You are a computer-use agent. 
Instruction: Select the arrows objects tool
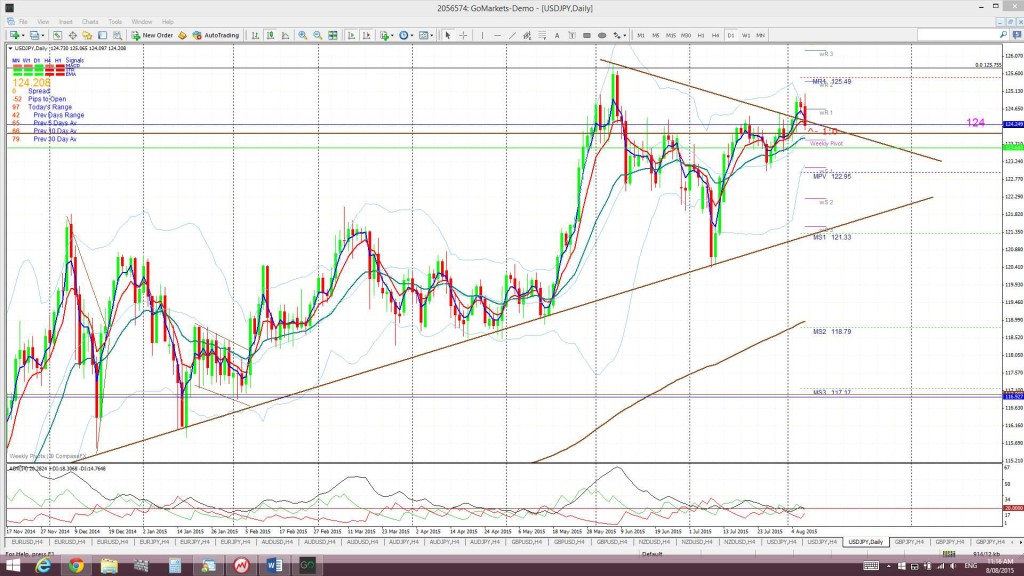point(616,35)
